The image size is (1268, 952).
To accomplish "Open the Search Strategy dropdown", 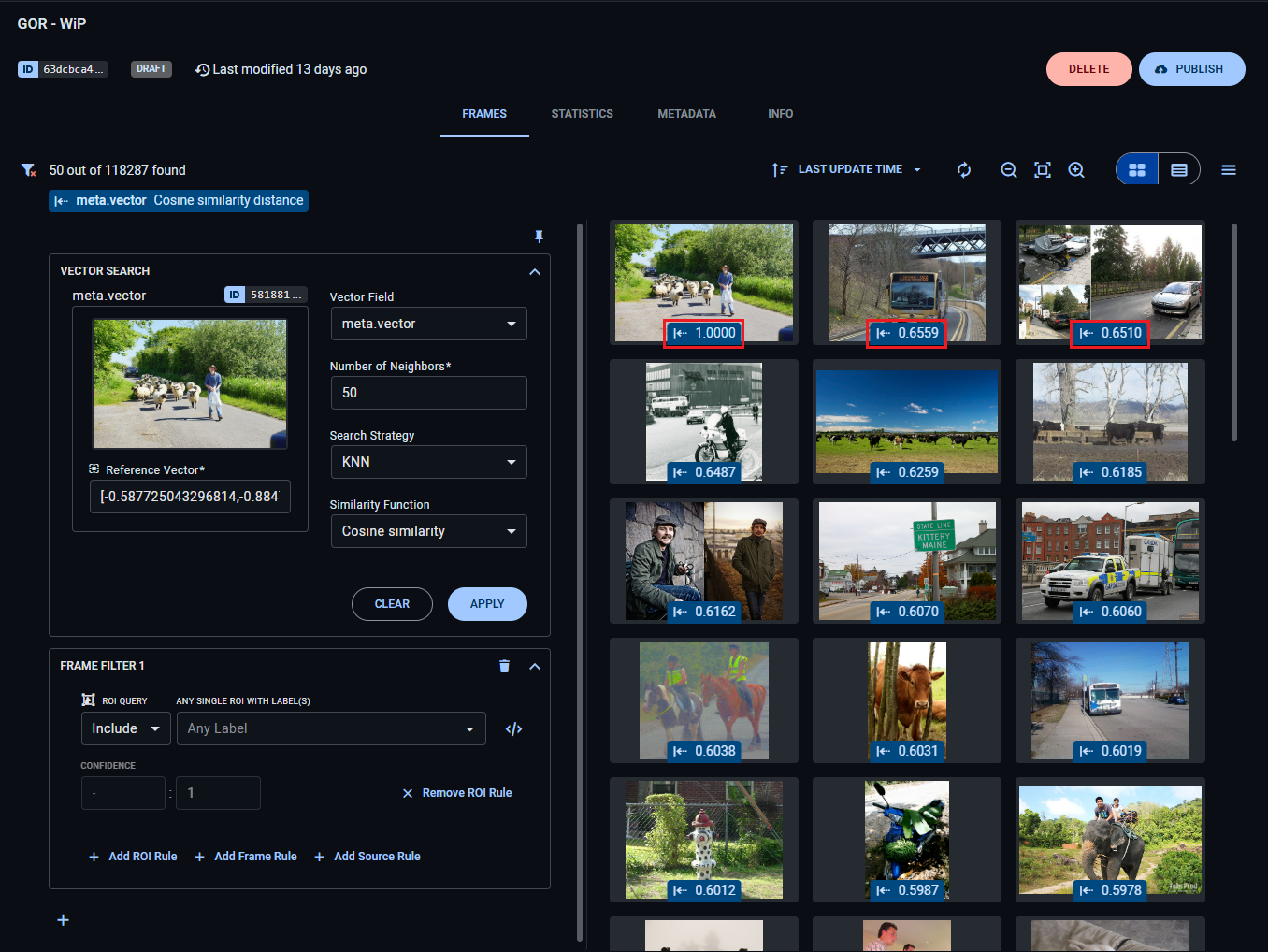I will pyautogui.click(x=428, y=462).
